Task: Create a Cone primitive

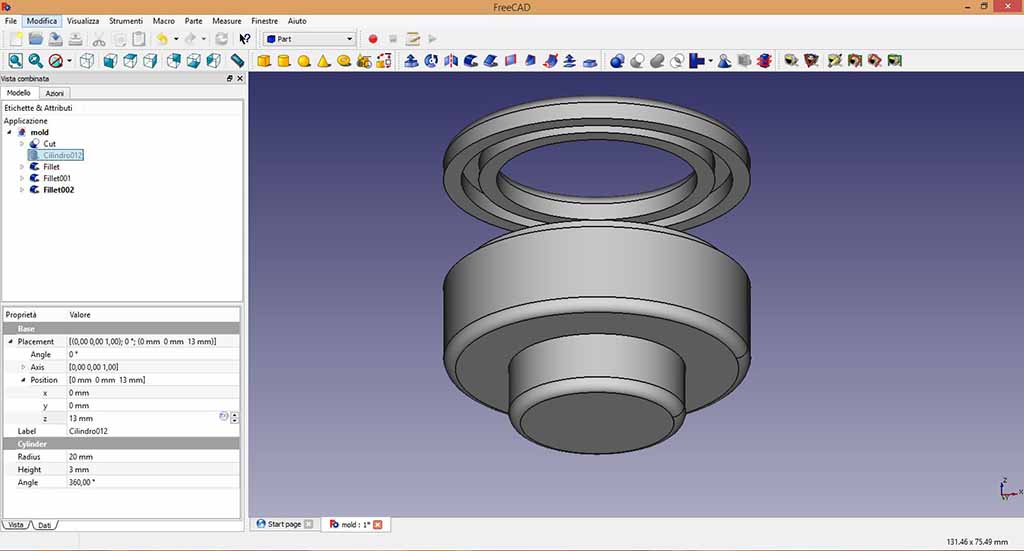Action: [x=324, y=61]
